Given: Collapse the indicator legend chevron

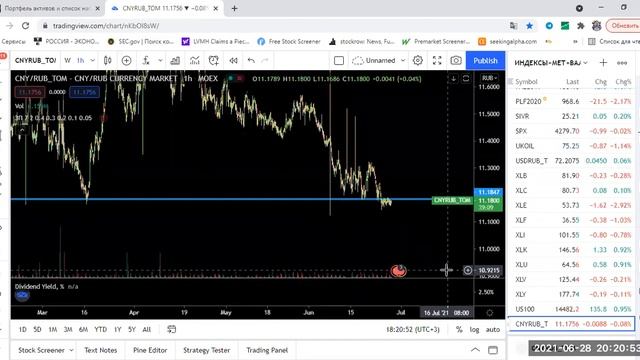Looking at the screenshot, I should point(22,130).
